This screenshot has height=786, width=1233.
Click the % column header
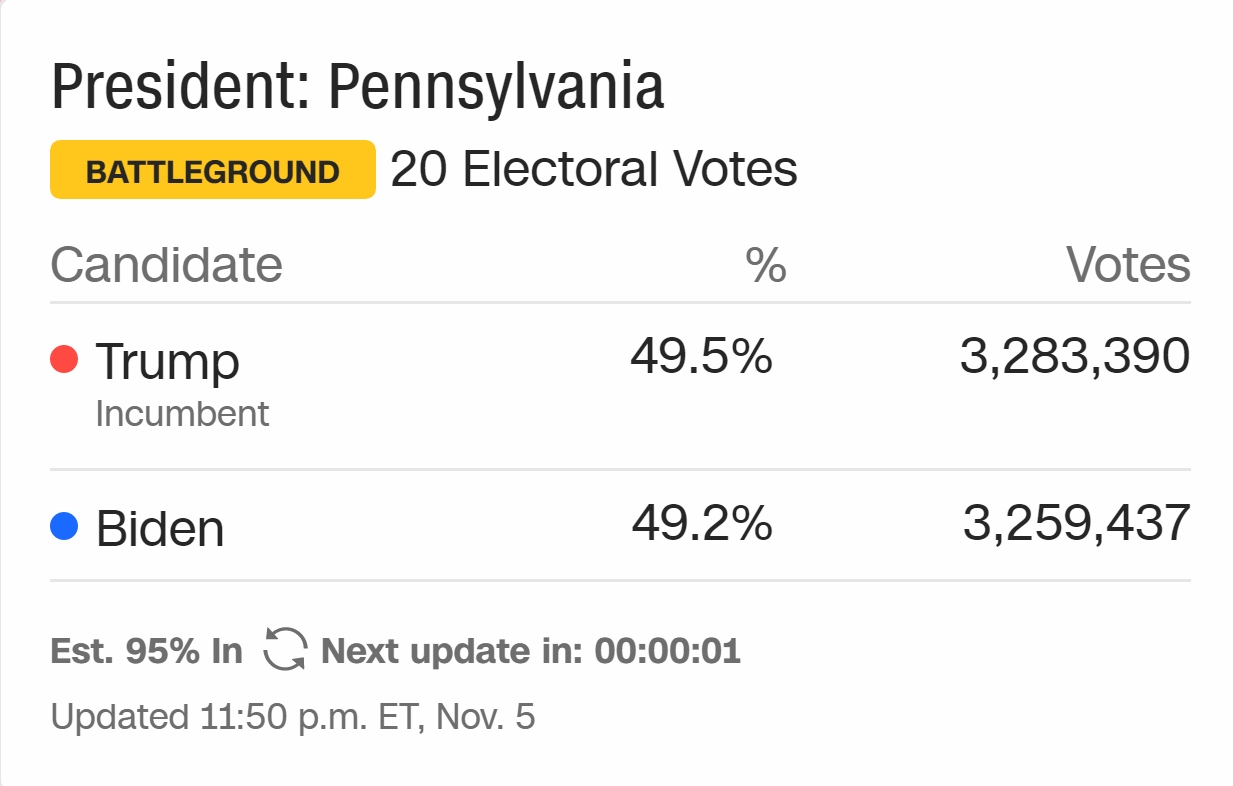(767, 265)
